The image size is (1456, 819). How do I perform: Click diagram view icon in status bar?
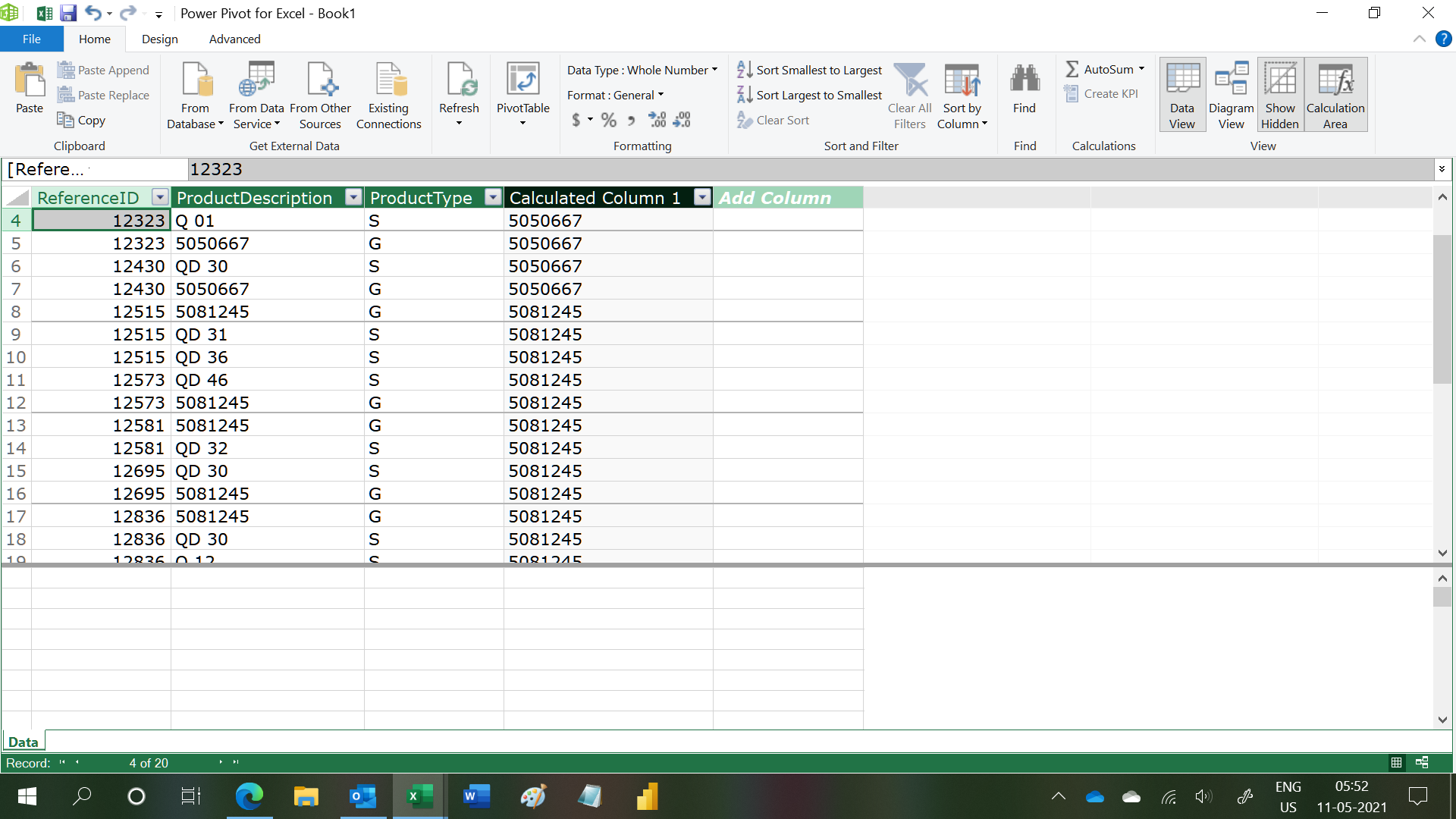pyautogui.click(x=1422, y=762)
